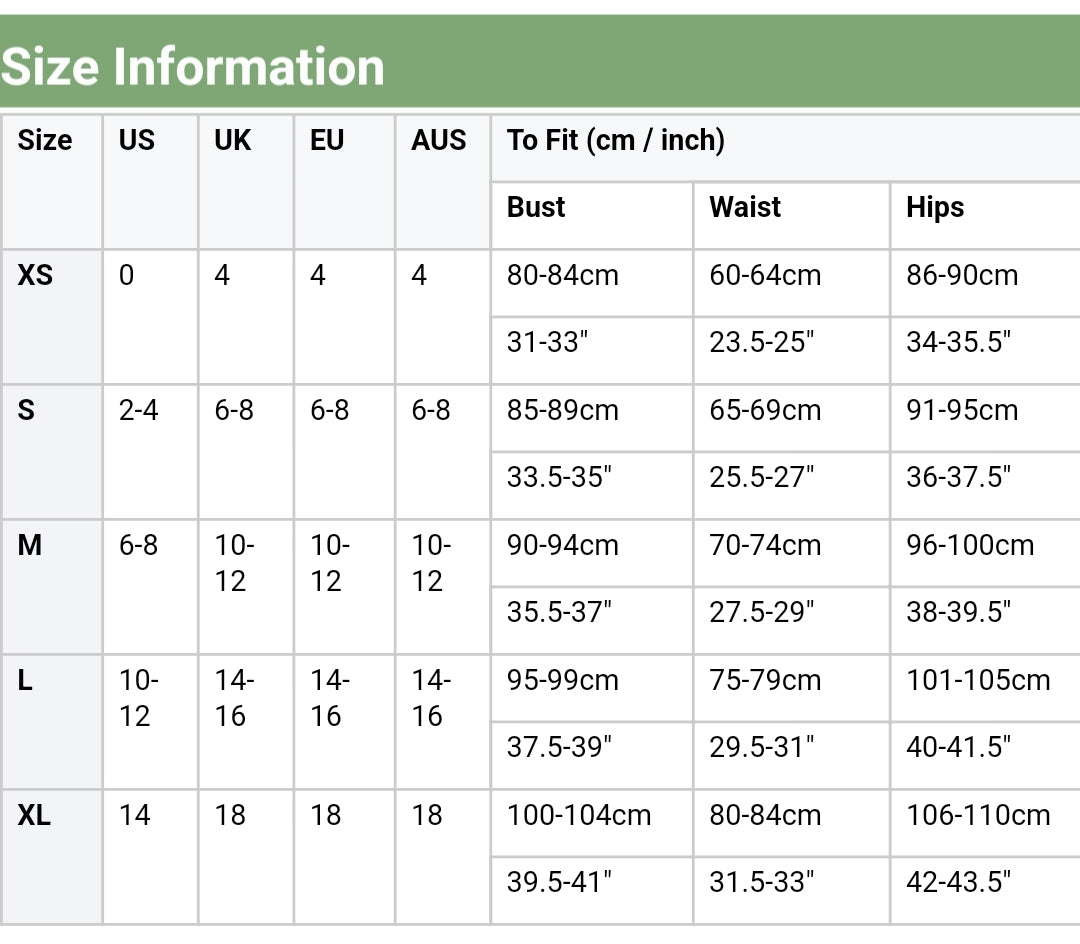Screen dimensions: 1080x944
Task: Click the 96-100cm hips cell
Action: pos(970,546)
